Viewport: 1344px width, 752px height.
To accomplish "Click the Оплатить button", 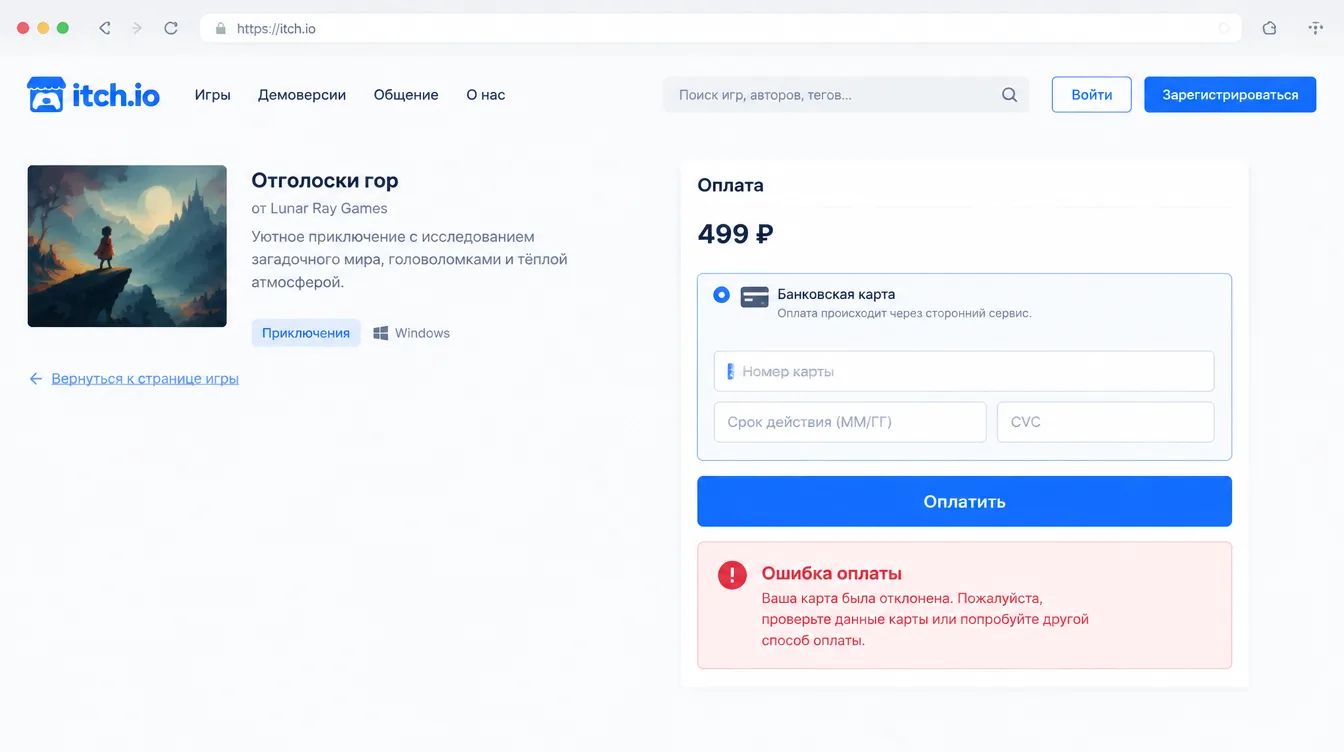I will [x=964, y=501].
